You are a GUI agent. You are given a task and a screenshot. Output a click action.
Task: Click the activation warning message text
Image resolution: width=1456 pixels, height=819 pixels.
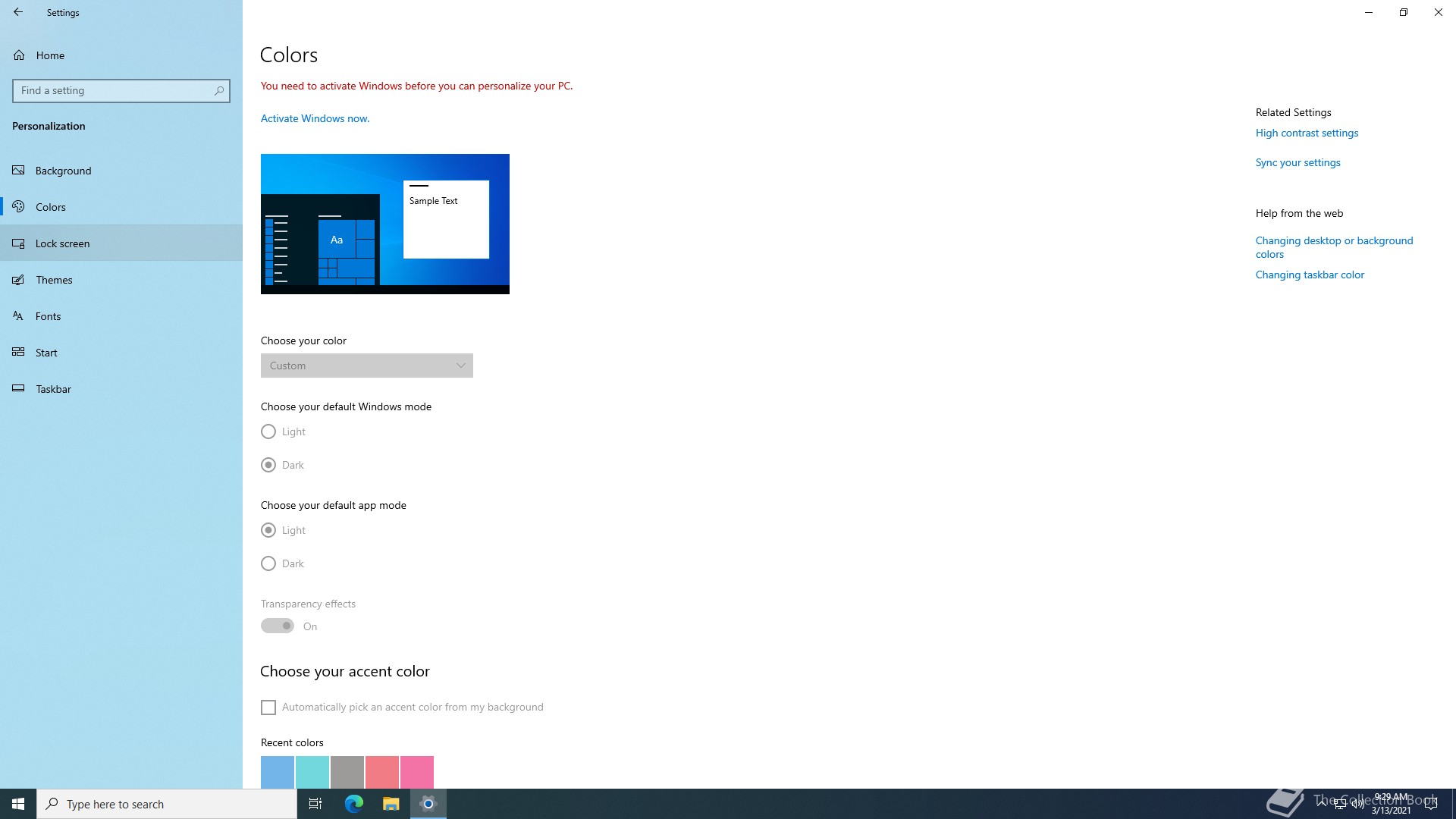pos(416,86)
